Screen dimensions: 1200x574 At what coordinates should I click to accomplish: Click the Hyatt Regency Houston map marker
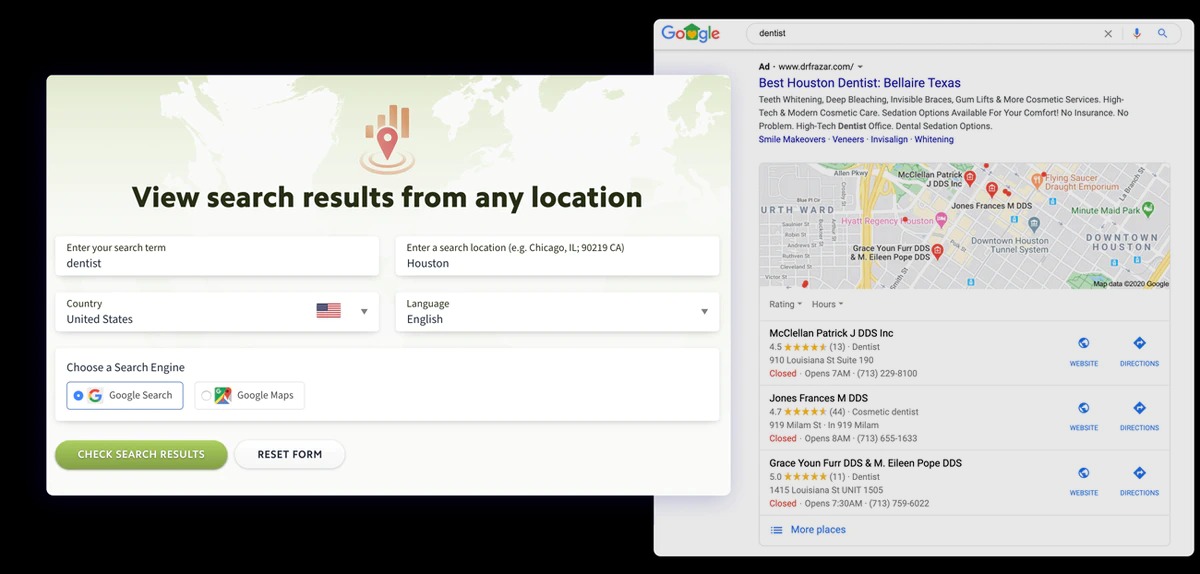click(942, 218)
